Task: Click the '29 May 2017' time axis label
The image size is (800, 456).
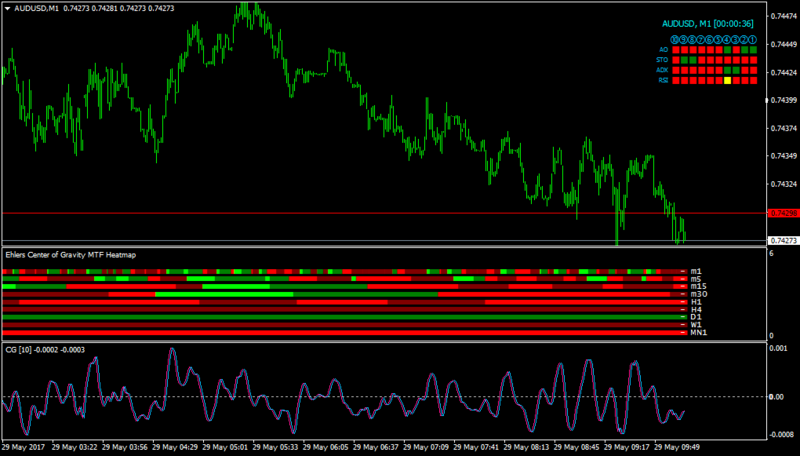Action: [23, 447]
